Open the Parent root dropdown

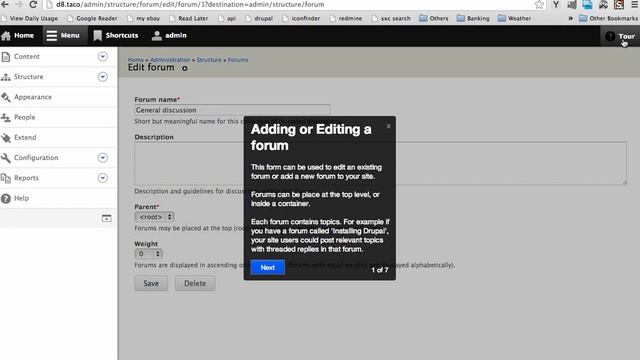click(x=155, y=217)
